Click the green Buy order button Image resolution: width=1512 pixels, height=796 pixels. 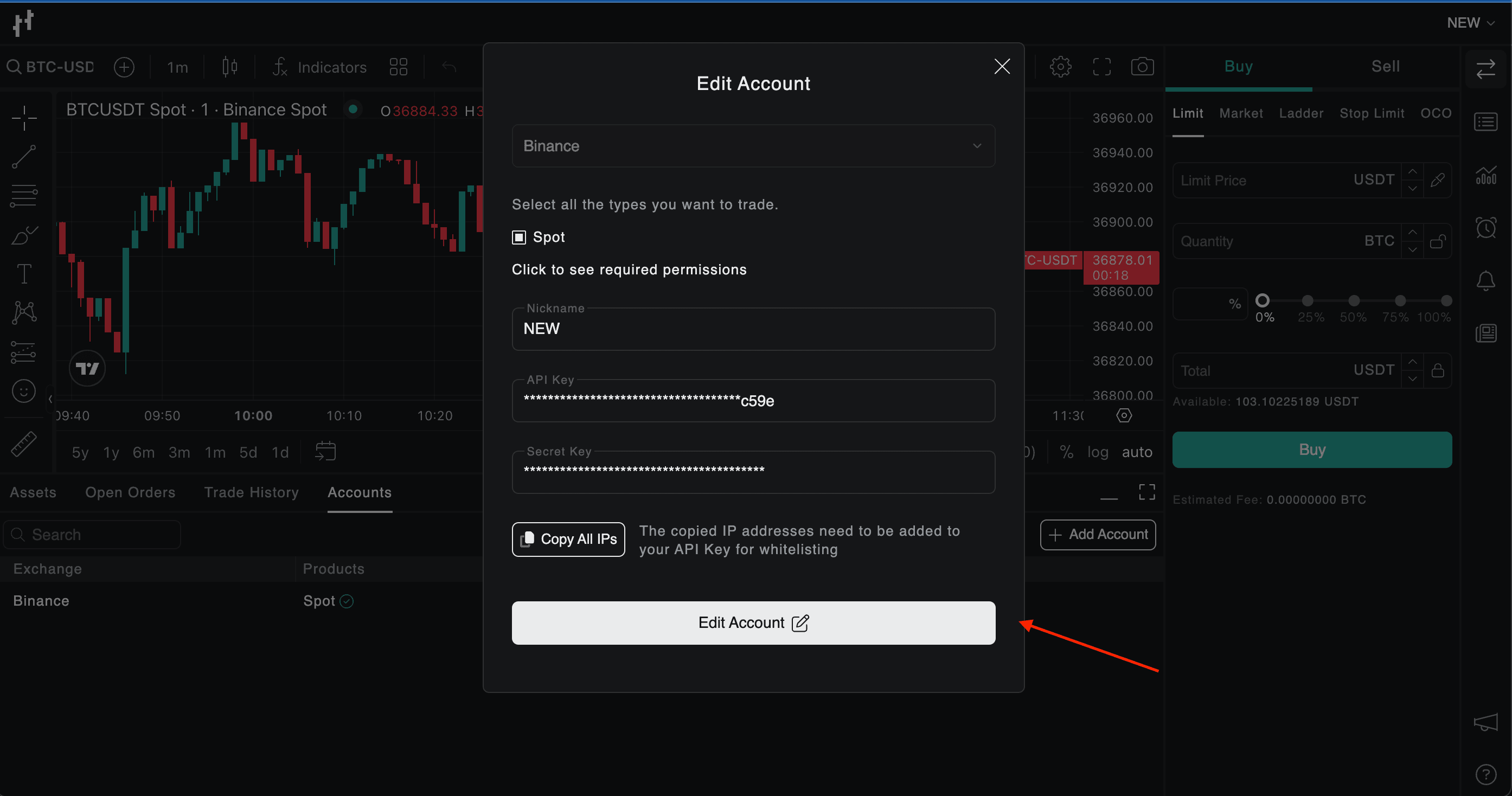(x=1312, y=450)
